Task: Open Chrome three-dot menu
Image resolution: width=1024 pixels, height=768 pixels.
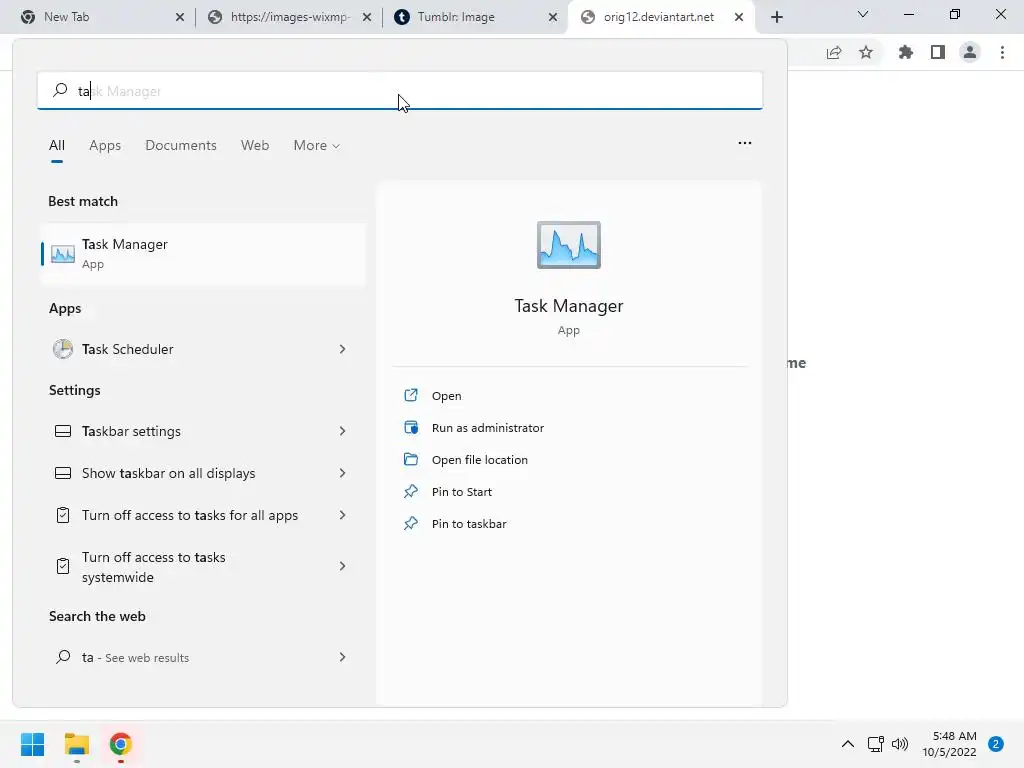Action: pos(1002,52)
